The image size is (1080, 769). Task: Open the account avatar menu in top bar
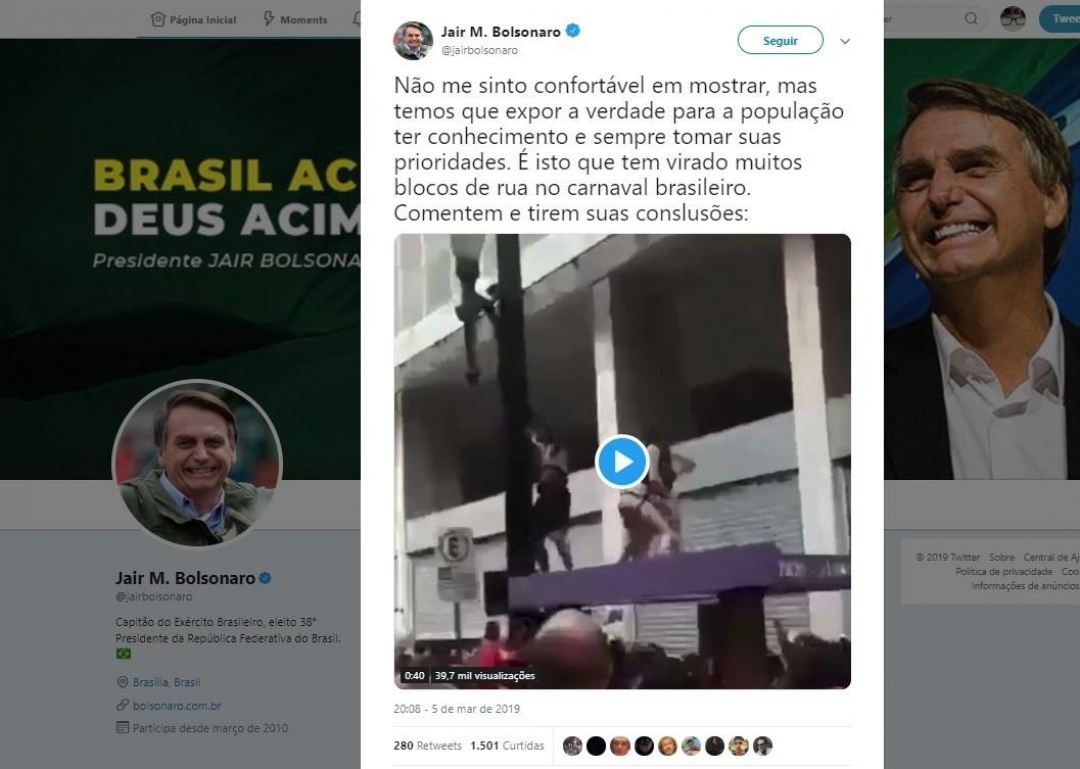(1013, 19)
